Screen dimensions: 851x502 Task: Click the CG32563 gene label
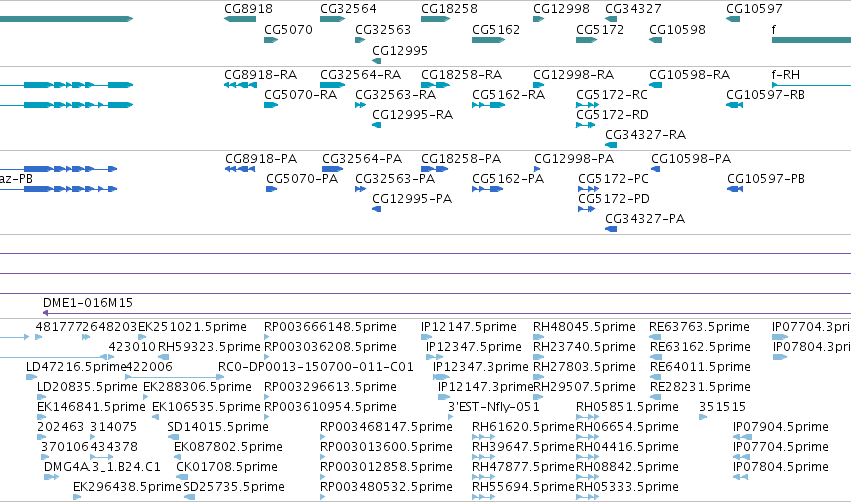(383, 29)
